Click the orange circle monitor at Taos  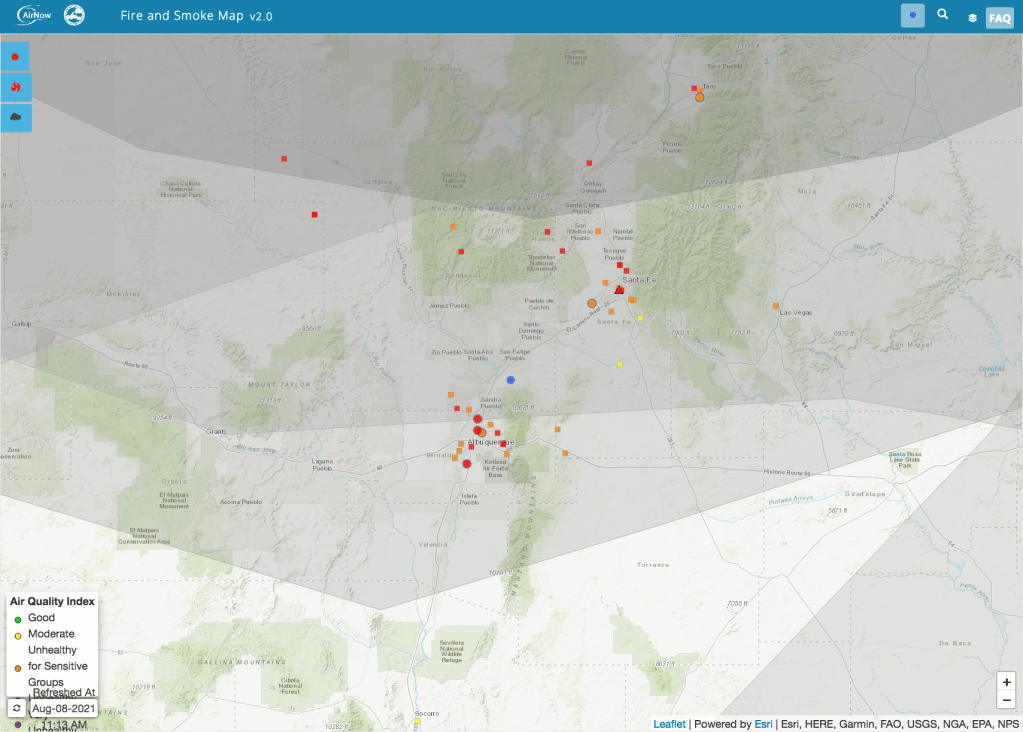pyautogui.click(x=700, y=97)
